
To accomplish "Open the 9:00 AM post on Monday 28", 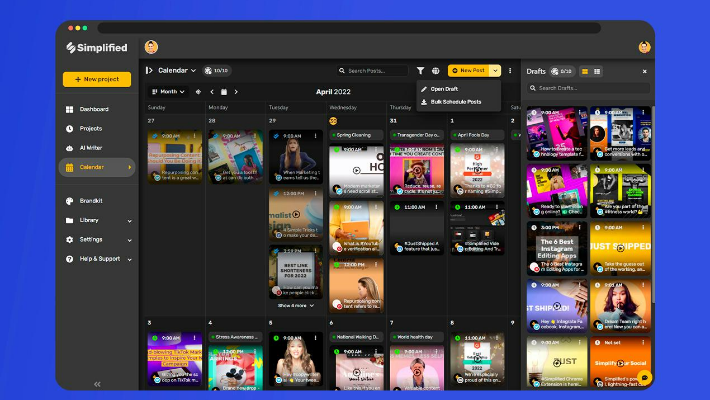I will click(235, 157).
